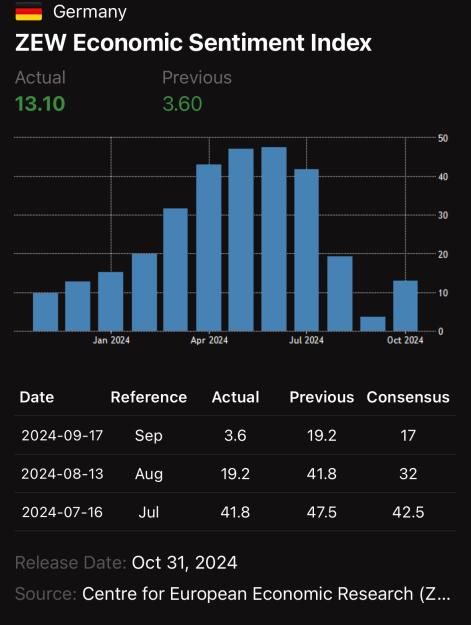471x625 pixels.
Task: Tap the Previous value 3.60
Action: (182, 104)
